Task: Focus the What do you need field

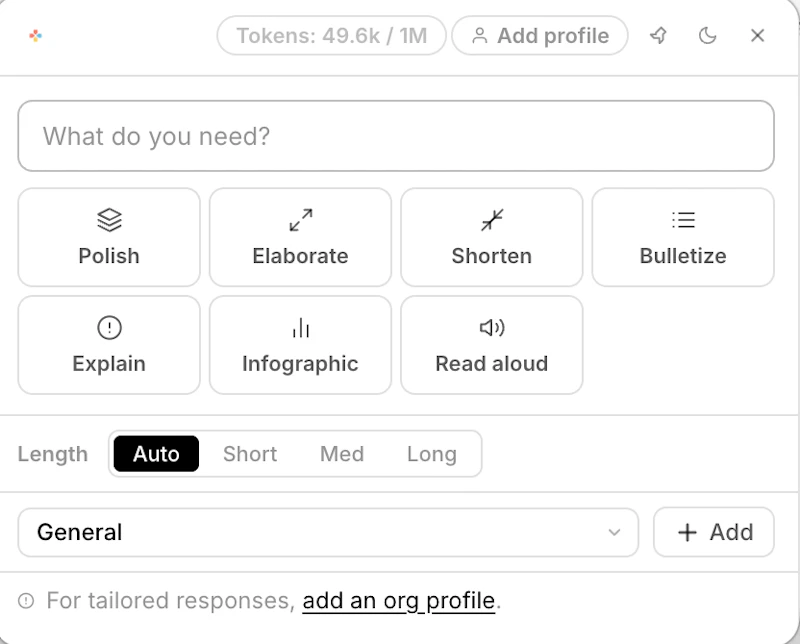Action: tap(396, 136)
